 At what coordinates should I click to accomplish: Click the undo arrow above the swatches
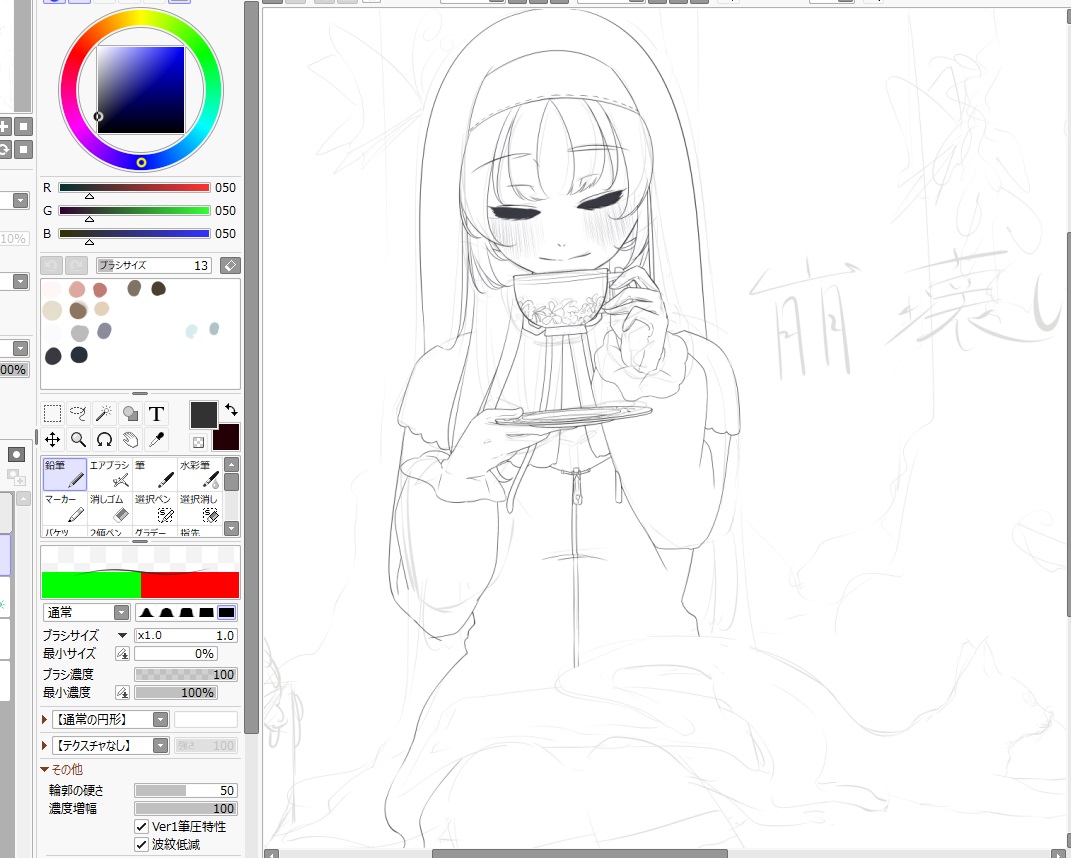tap(52, 265)
